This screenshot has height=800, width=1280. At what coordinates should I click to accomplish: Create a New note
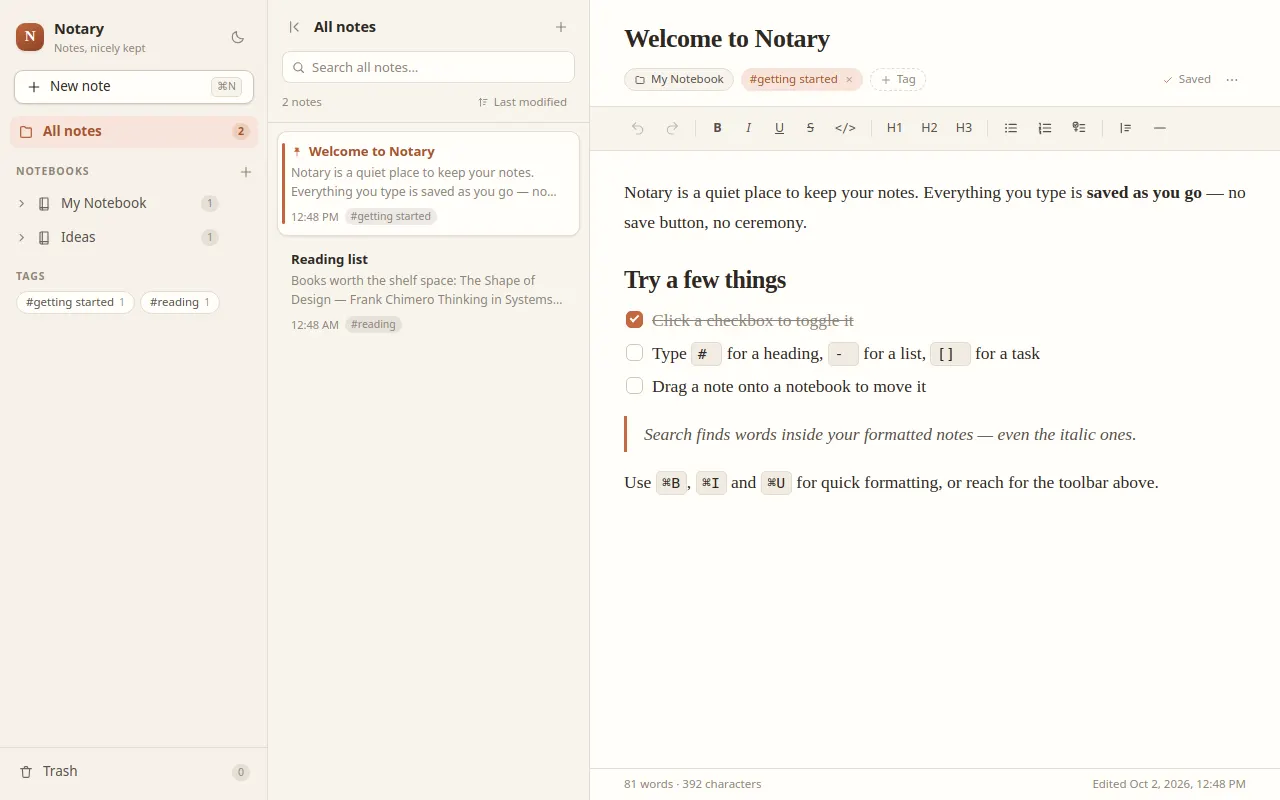click(x=134, y=86)
